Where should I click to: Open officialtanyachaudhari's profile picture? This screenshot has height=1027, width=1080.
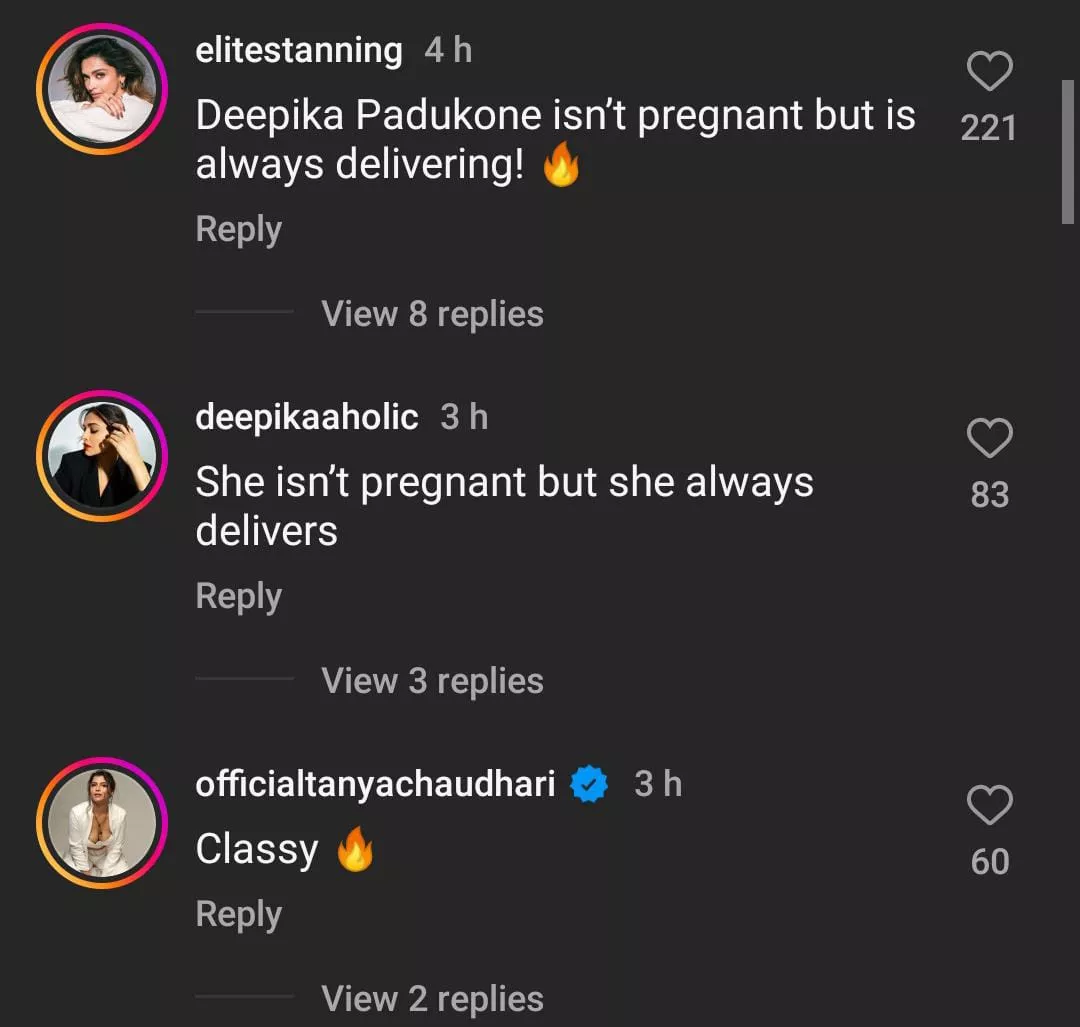click(x=101, y=823)
